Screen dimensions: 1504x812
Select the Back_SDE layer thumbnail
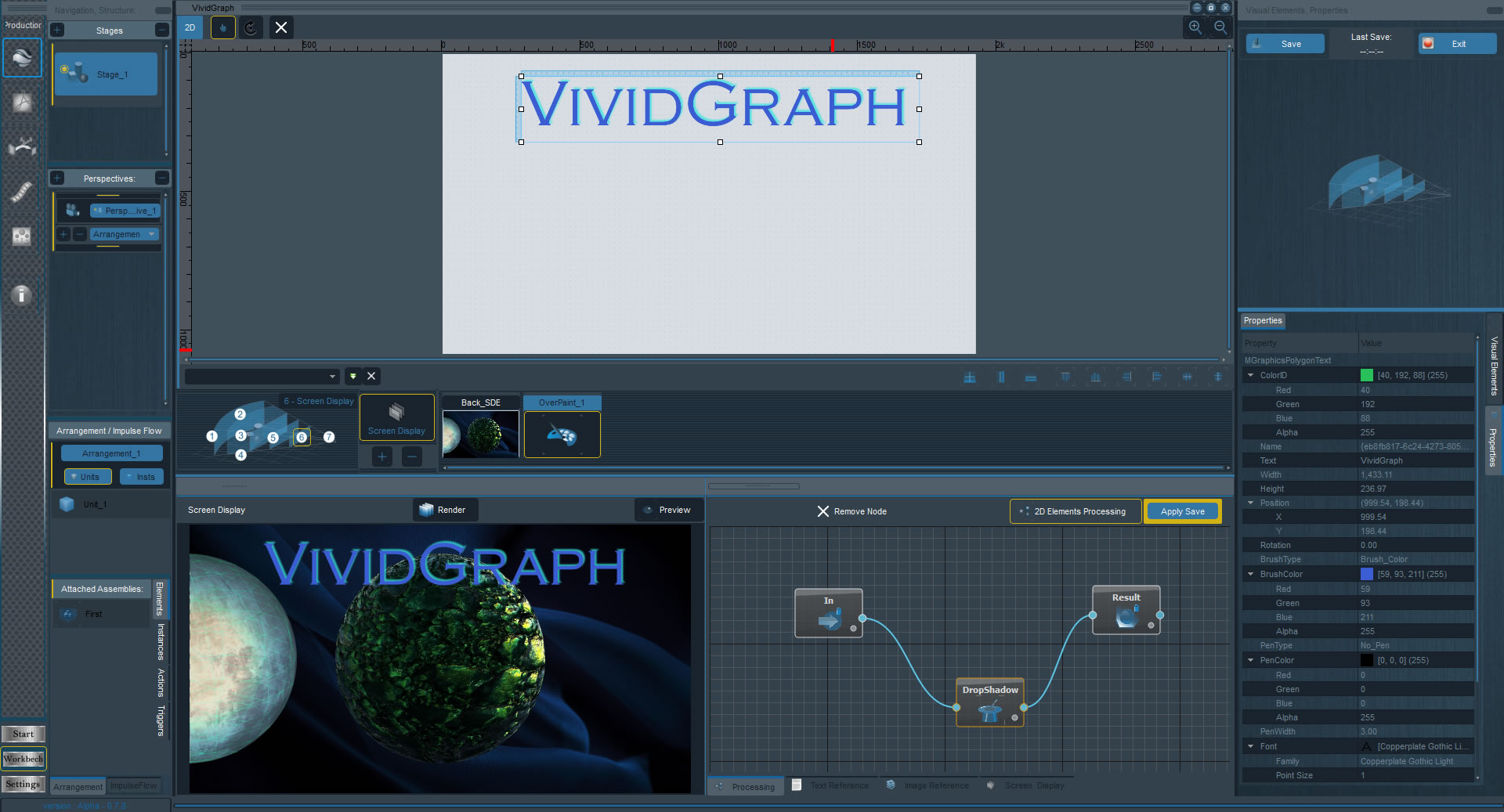[480, 433]
